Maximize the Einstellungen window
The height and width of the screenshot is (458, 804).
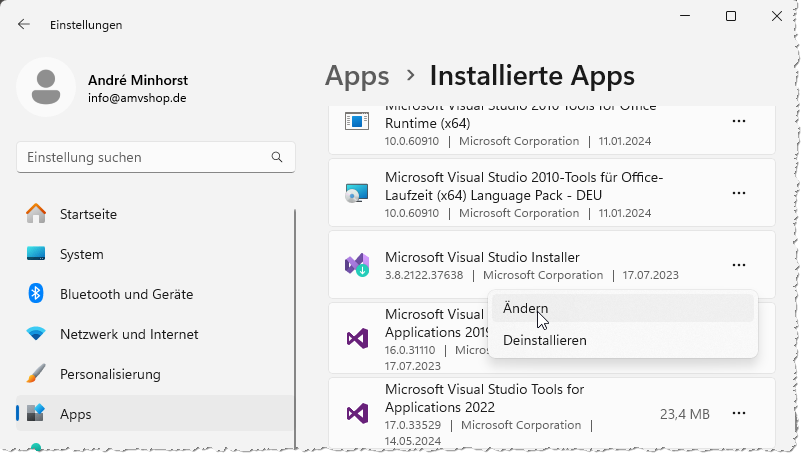[x=731, y=16]
